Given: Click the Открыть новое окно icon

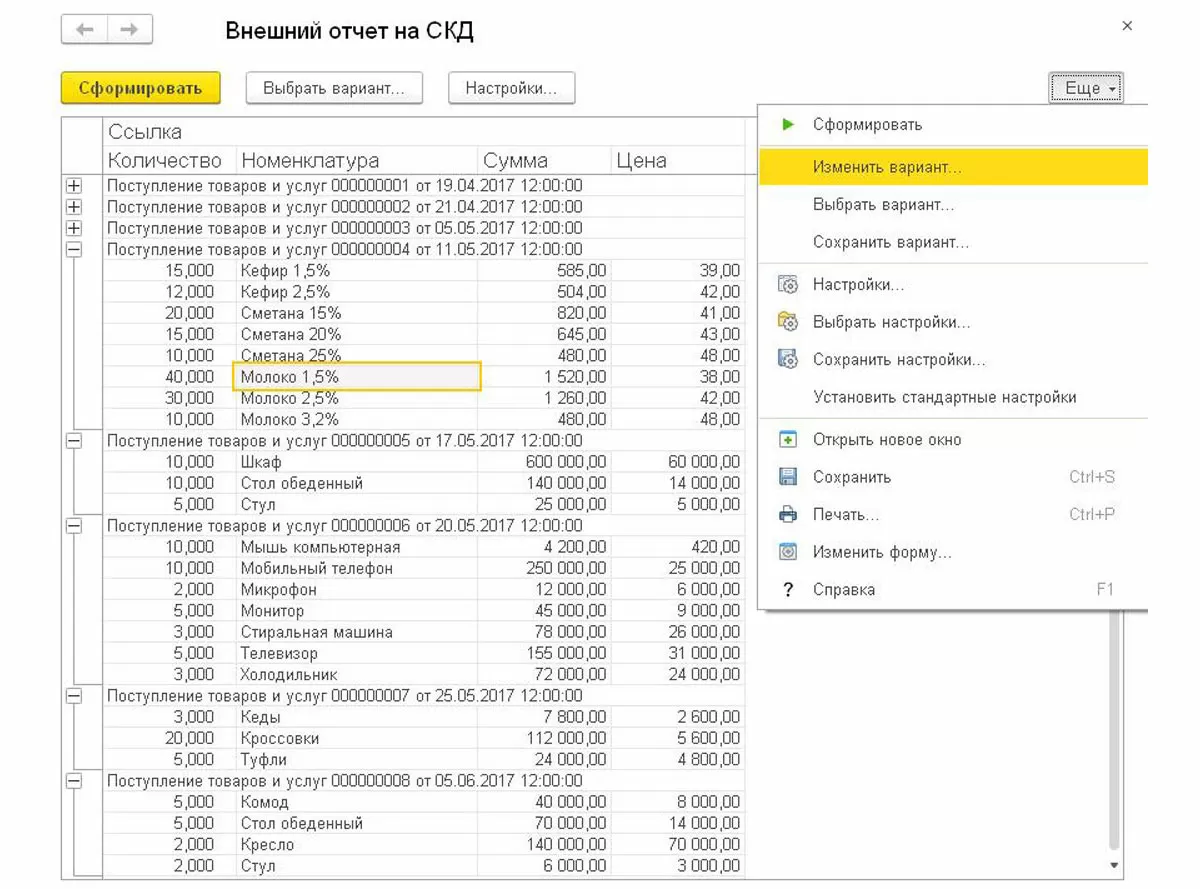Looking at the screenshot, I should pyautogui.click(x=788, y=440).
